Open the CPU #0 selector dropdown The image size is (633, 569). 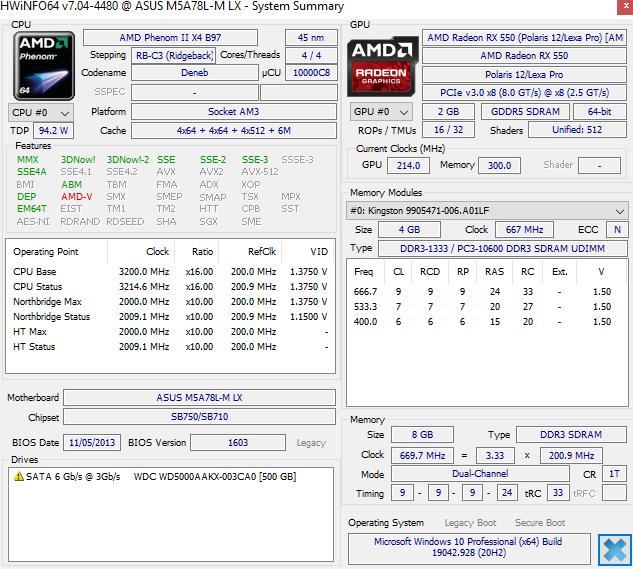click(41, 113)
